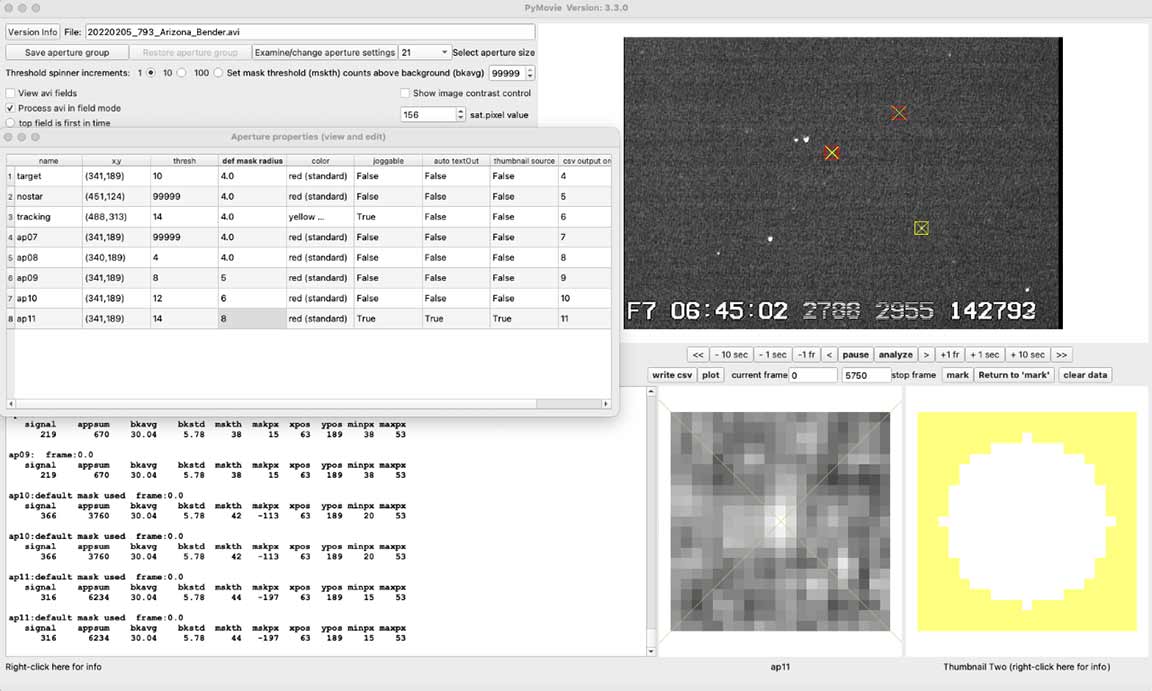The height and width of the screenshot is (691, 1152).
Task: Click Return to 'mark' button
Action: click(1014, 375)
